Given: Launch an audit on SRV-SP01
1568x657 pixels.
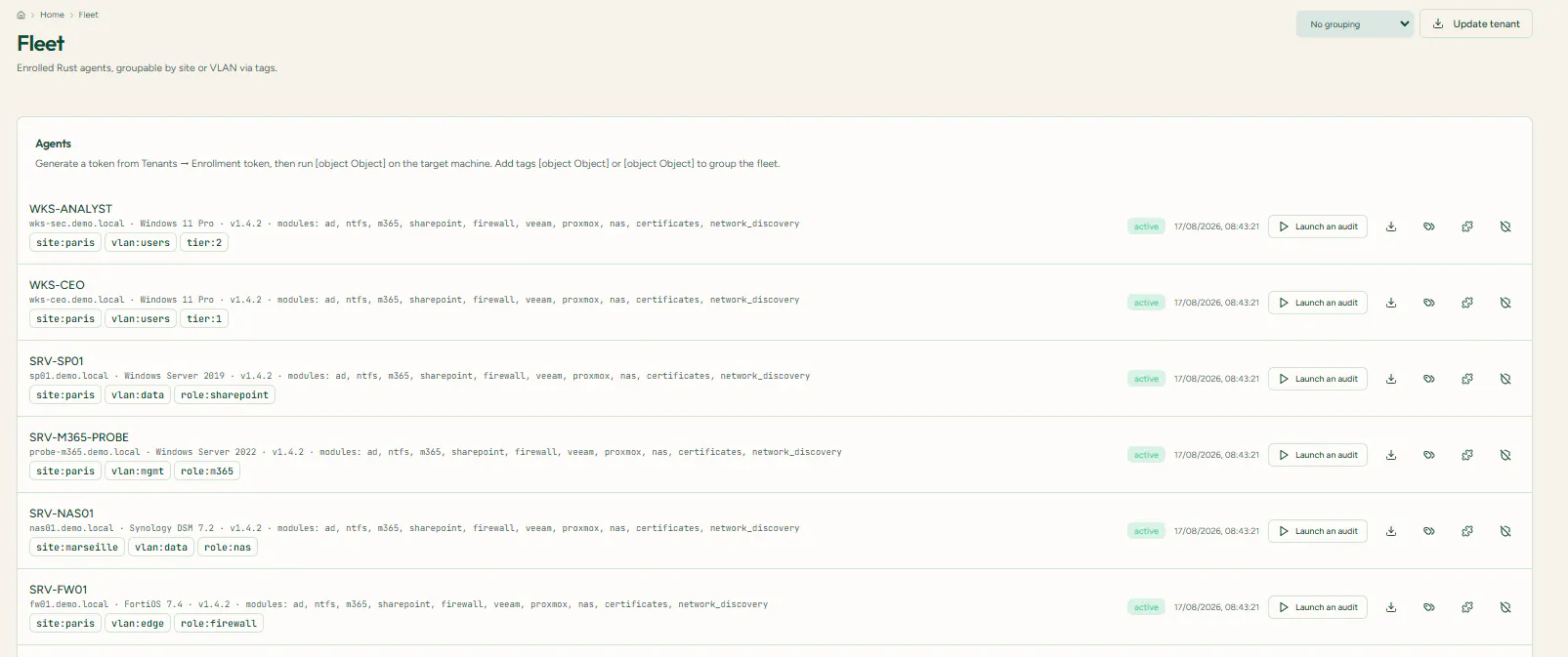Looking at the screenshot, I should pyautogui.click(x=1318, y=379).
